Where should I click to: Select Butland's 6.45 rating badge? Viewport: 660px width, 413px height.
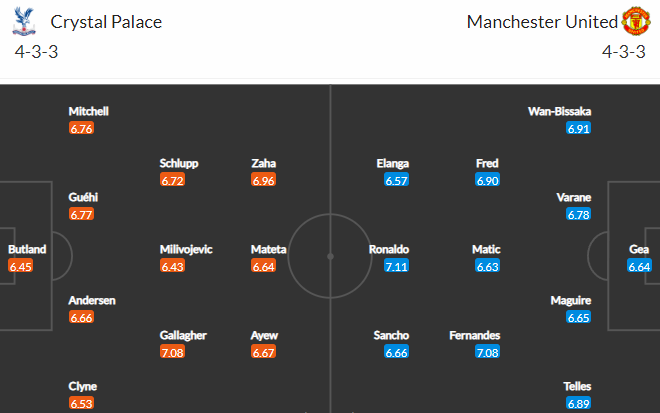pyautogui.click(x=20, y=266)
